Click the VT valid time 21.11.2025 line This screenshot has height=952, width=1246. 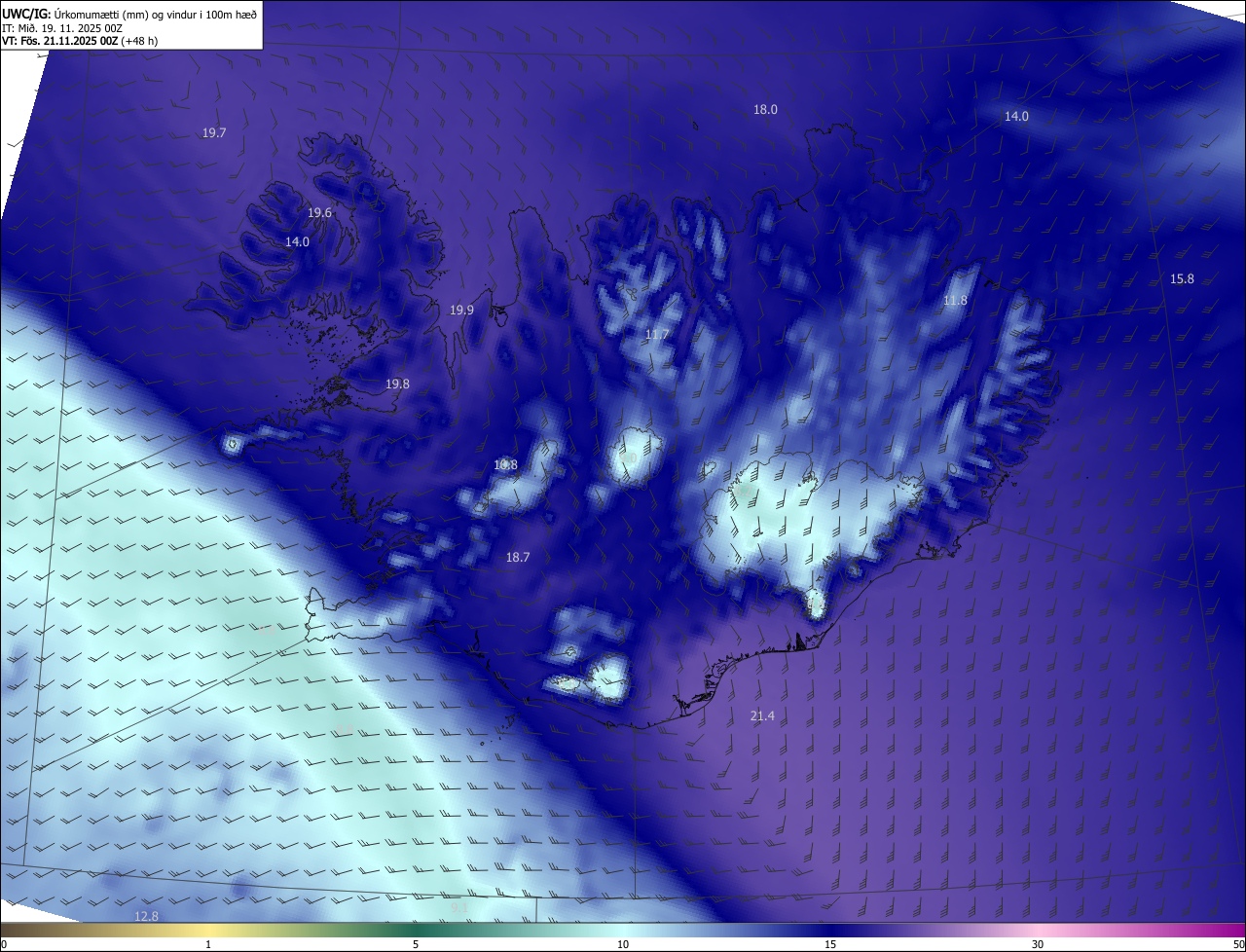80,41
